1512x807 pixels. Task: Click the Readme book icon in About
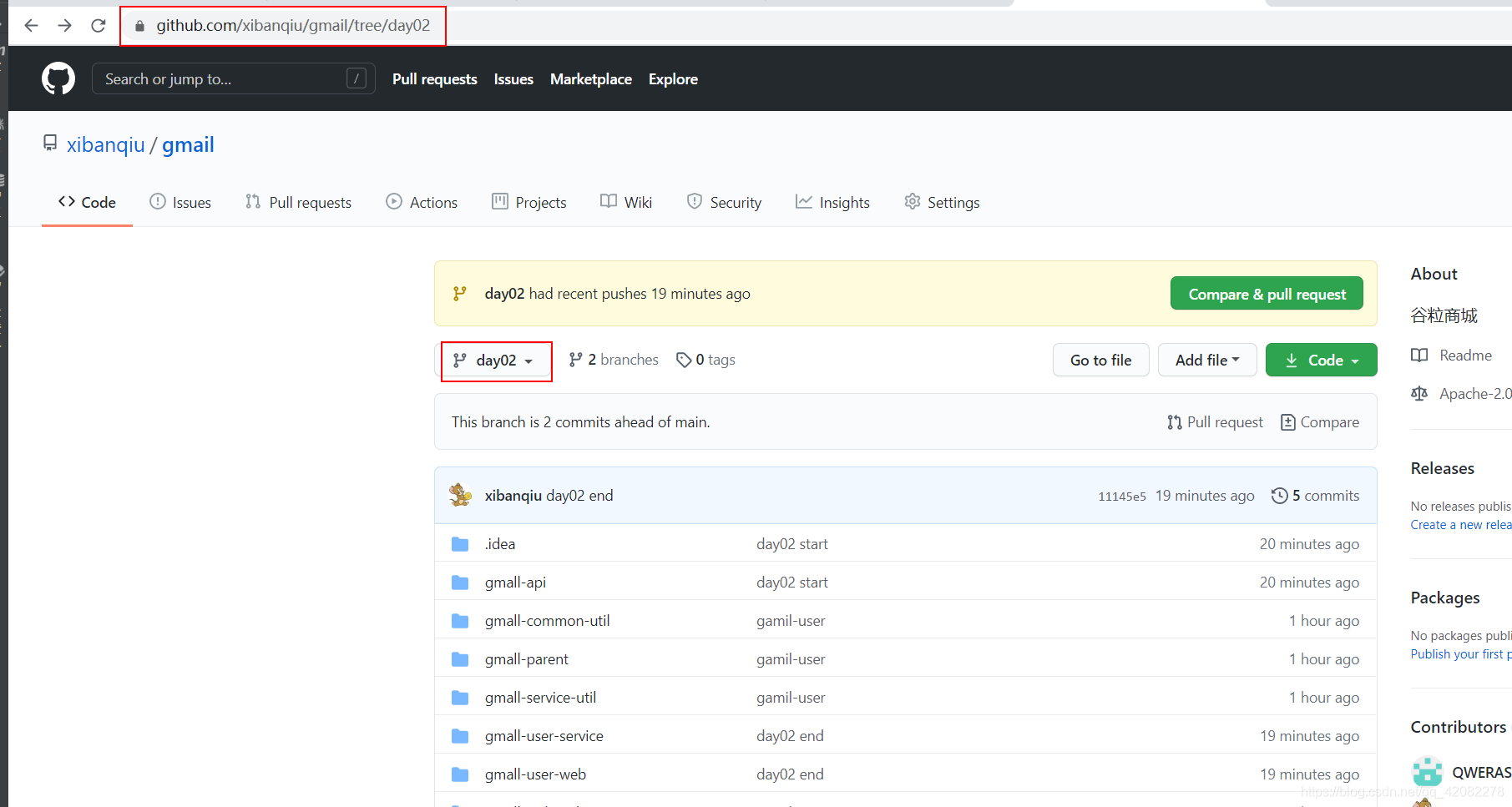(1419, 356)
